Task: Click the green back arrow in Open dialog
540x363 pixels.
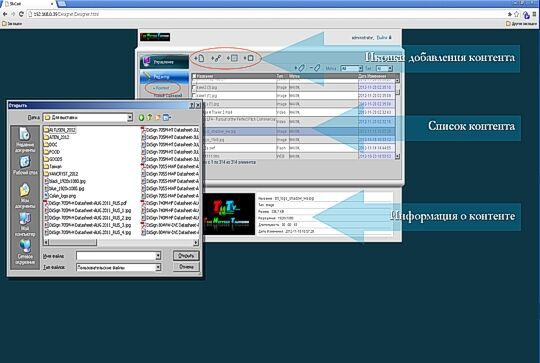Action: [141, 117]
